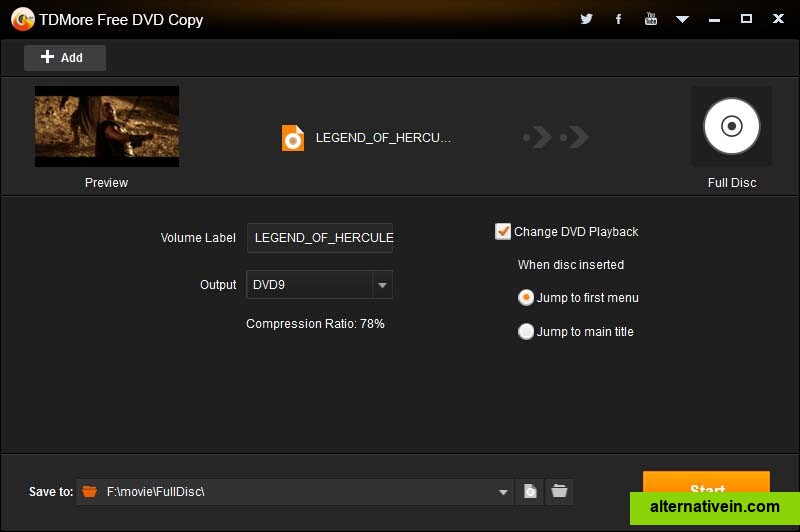Toggle the Change DVD Playback checkbox

(x=503, y=232)
